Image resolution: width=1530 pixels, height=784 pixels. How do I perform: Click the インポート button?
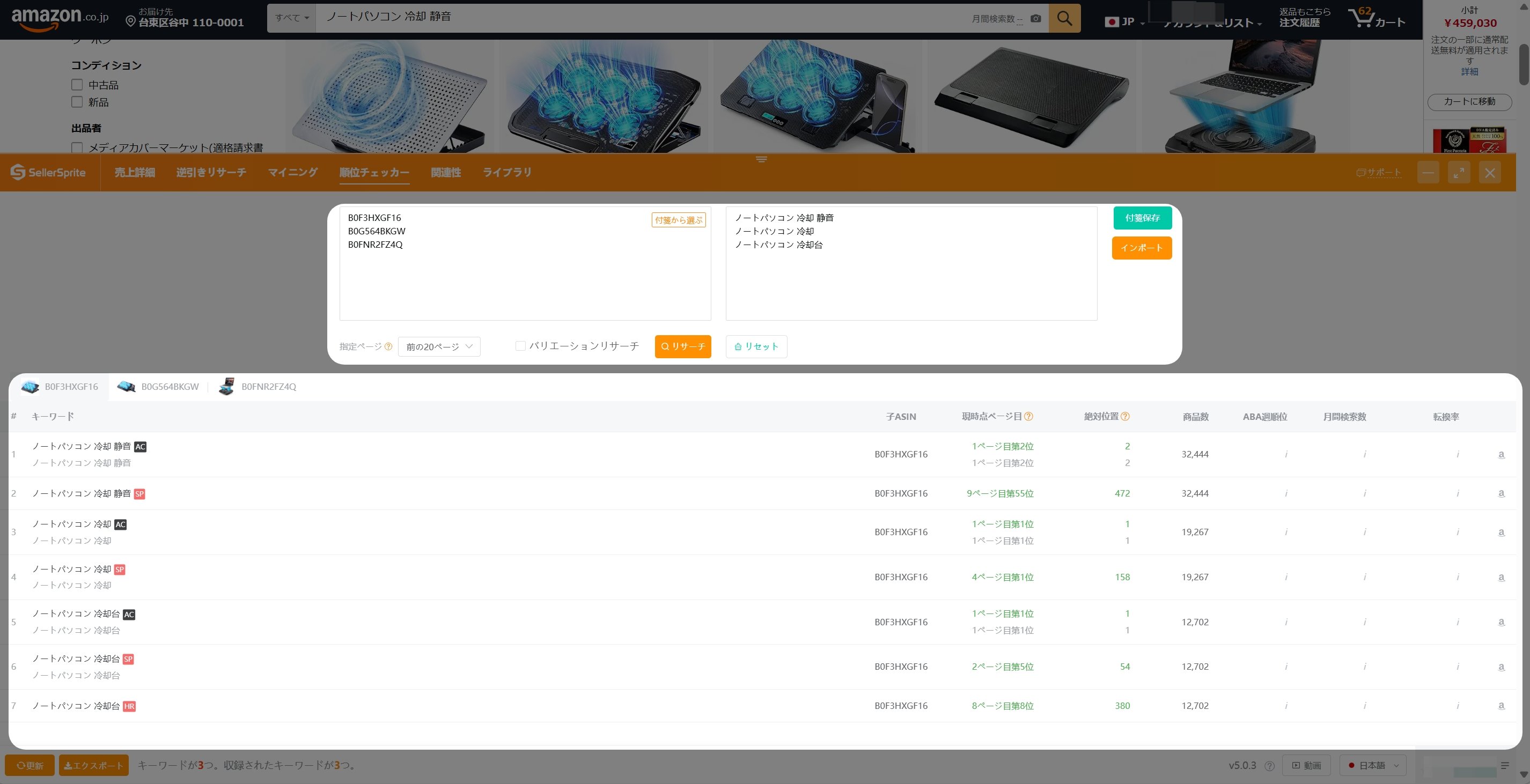coord(1142,248)
